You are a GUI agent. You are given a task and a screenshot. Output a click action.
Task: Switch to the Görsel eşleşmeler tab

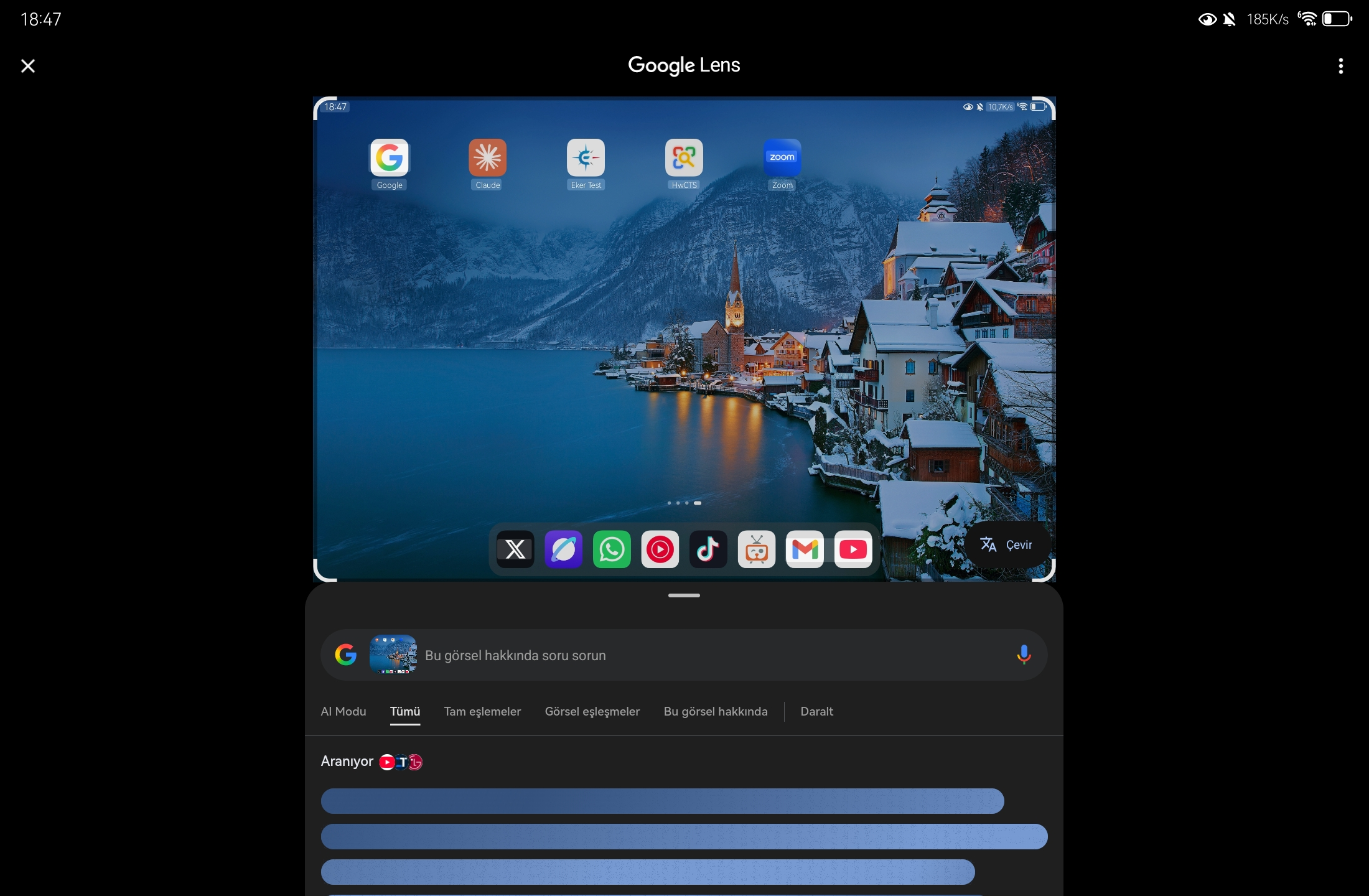pyautogui.click(x=592, y=711)
